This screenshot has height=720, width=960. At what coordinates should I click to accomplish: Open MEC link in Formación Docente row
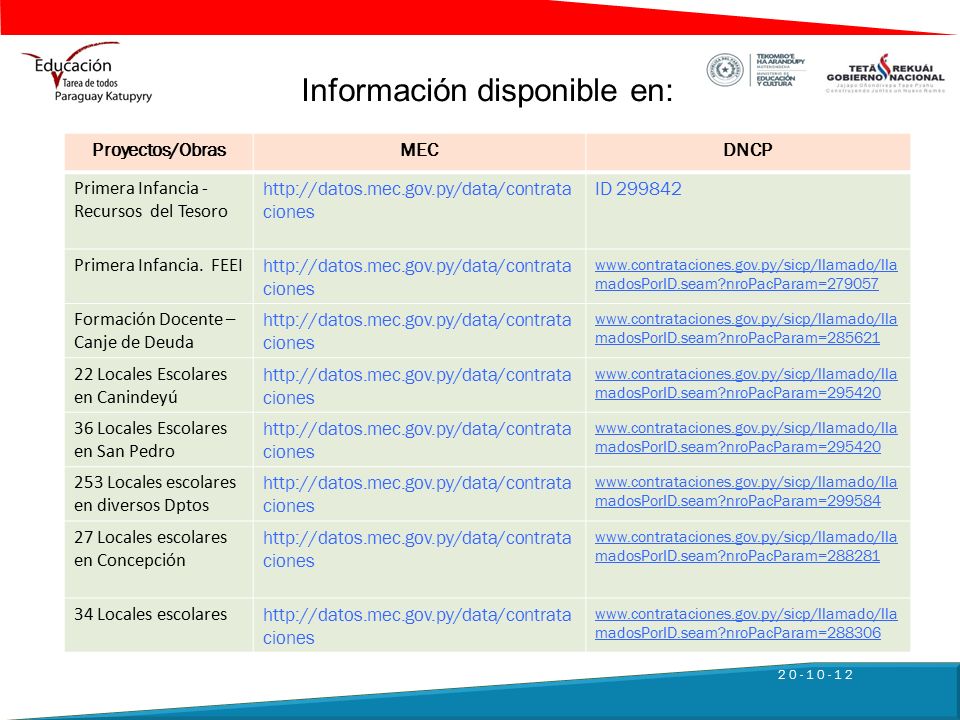click(x=417, y=331)
